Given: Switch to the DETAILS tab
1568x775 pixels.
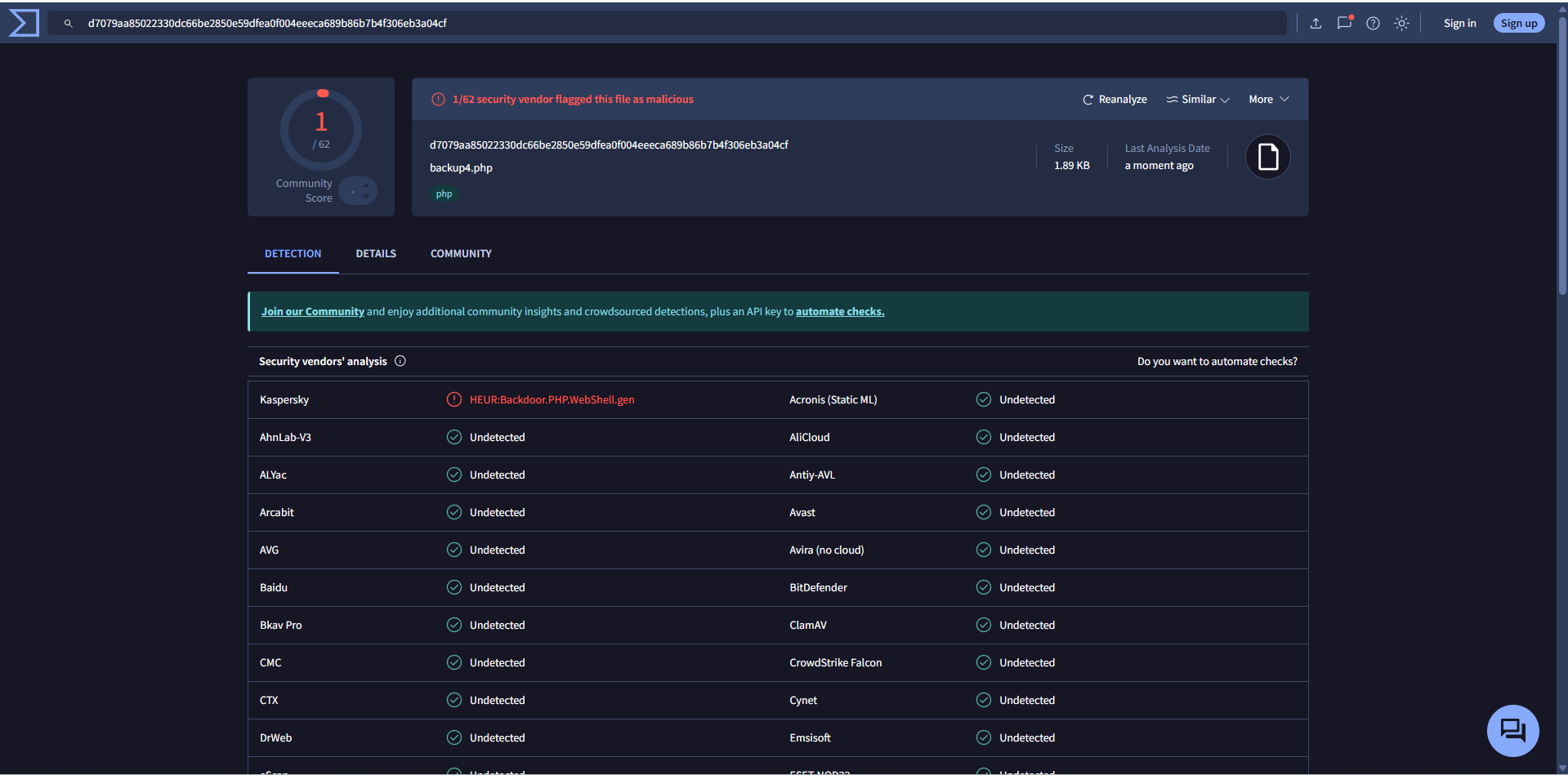Looking at the screenshot, I should (x=375, y=253).
